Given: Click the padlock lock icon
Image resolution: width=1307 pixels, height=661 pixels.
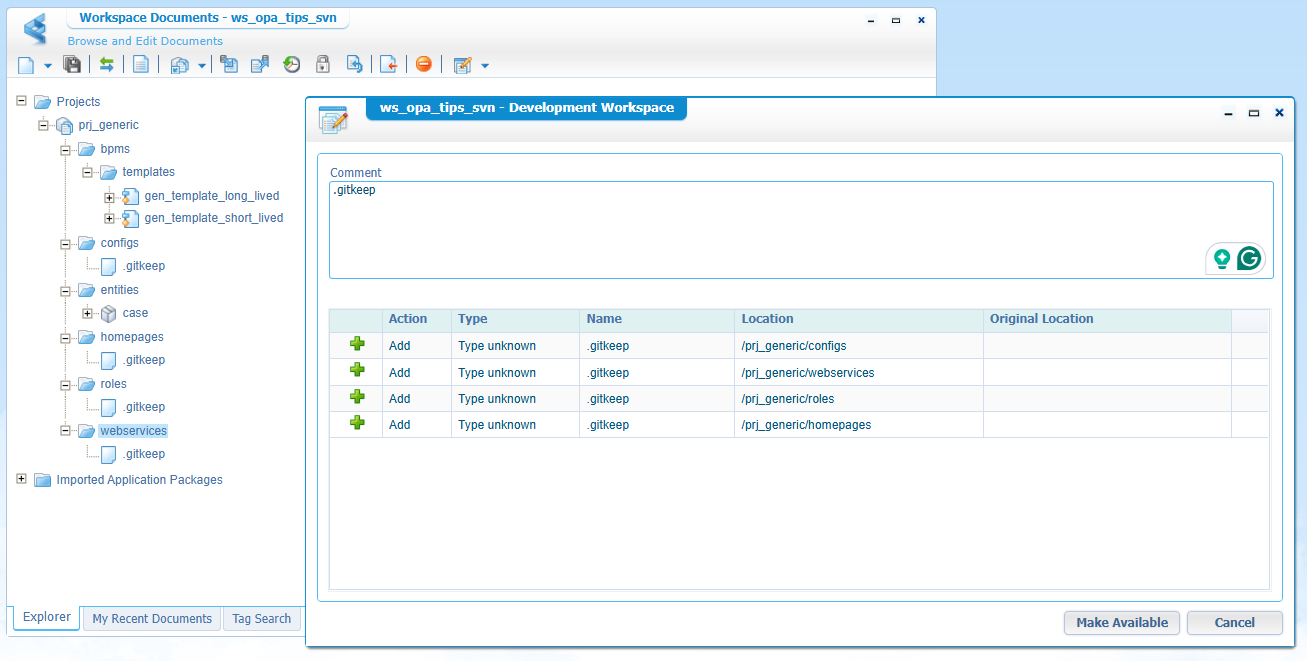Looking at the screenshot, I should tap(323, 65).
